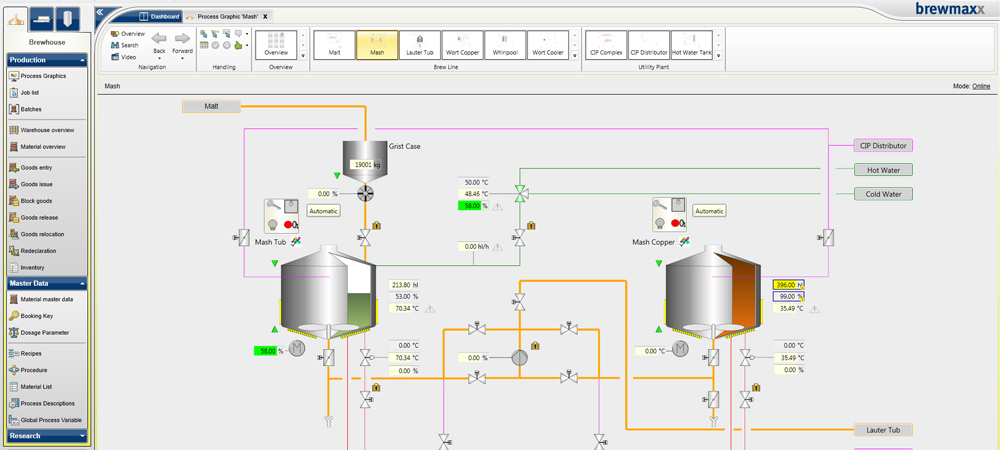Click the Online mode link

pos(981,86)
